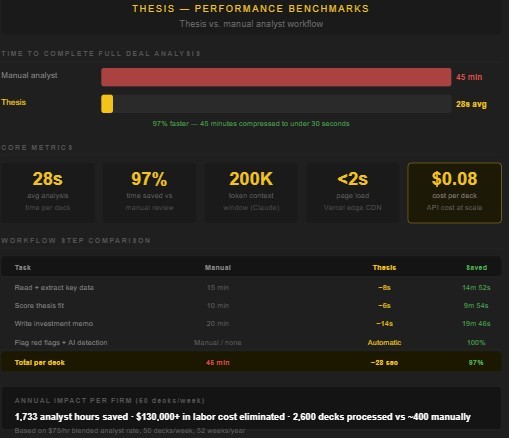This screenshot has width=509, height=438.
Task: Click the Saved column header
Action: coord(476,267)
